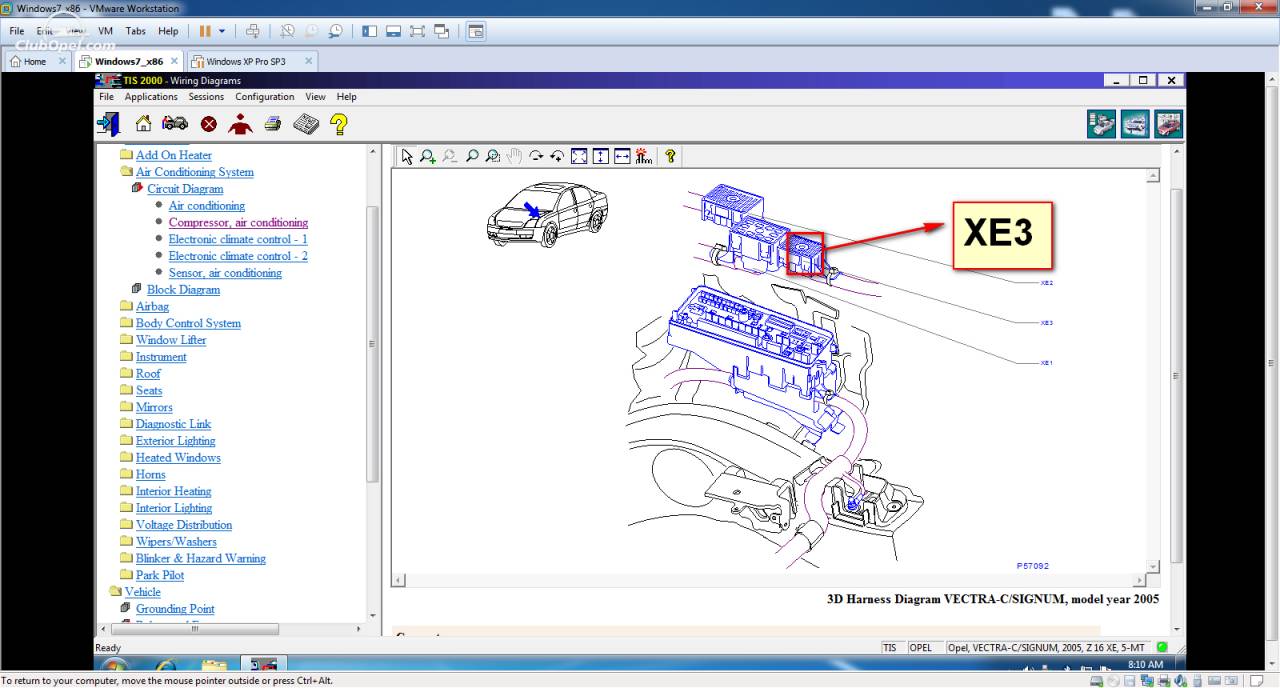Click the middle teal car icon at top right
The width and height of the screenshot is (1280, 688).
[1135, 124]
